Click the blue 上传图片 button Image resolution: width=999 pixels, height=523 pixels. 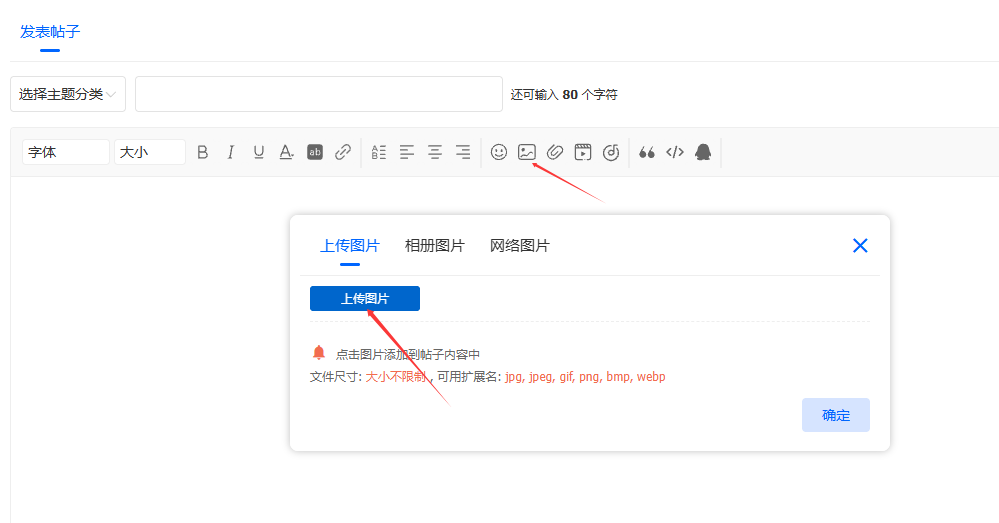point(365,299)
